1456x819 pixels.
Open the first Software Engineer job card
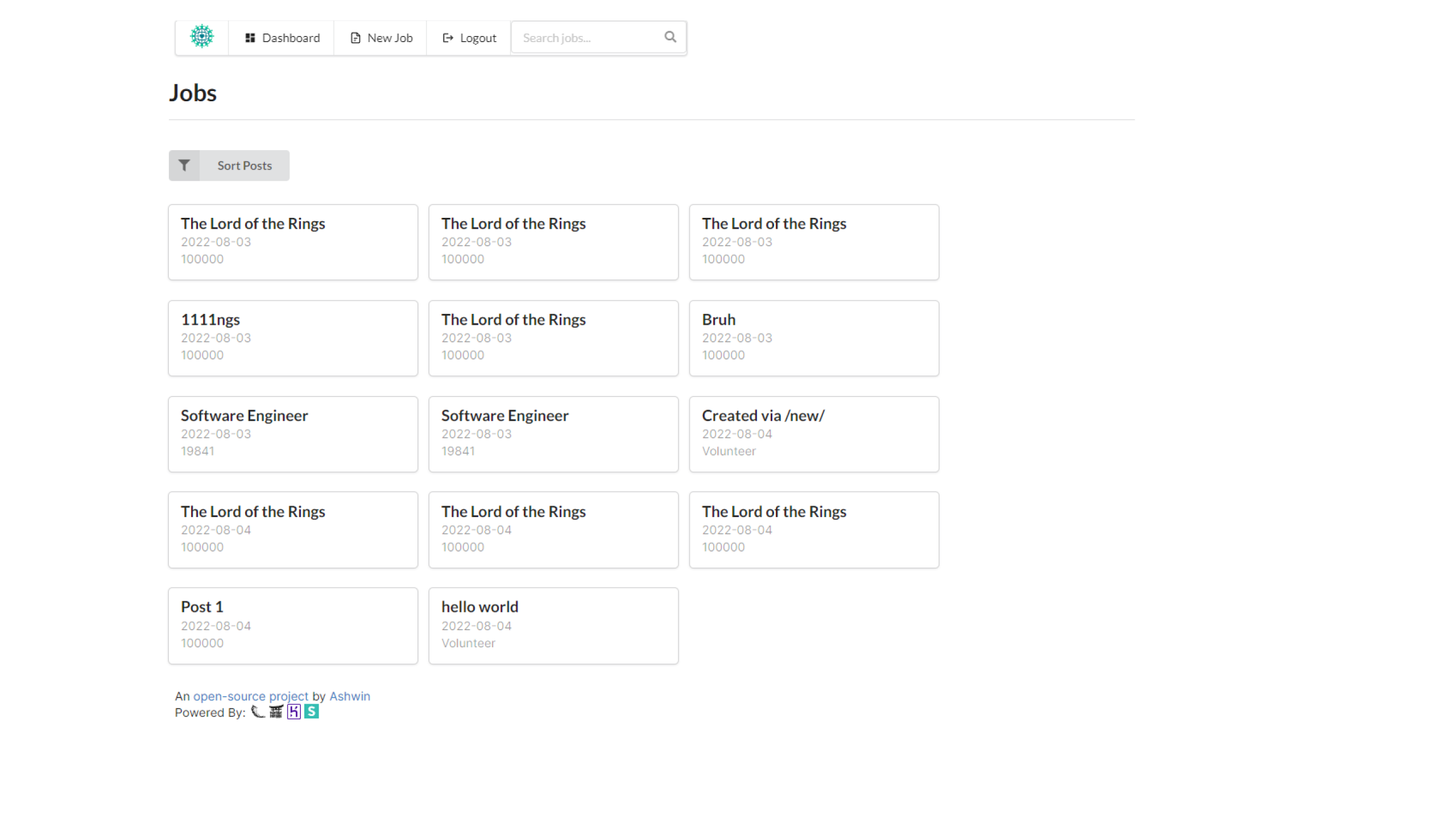click(293, 434)
